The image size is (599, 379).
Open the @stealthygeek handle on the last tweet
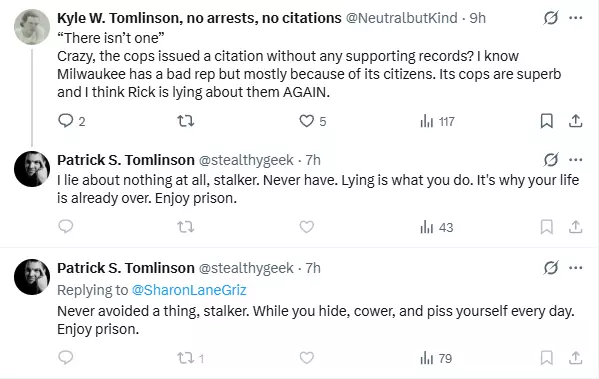coord(246,268)
